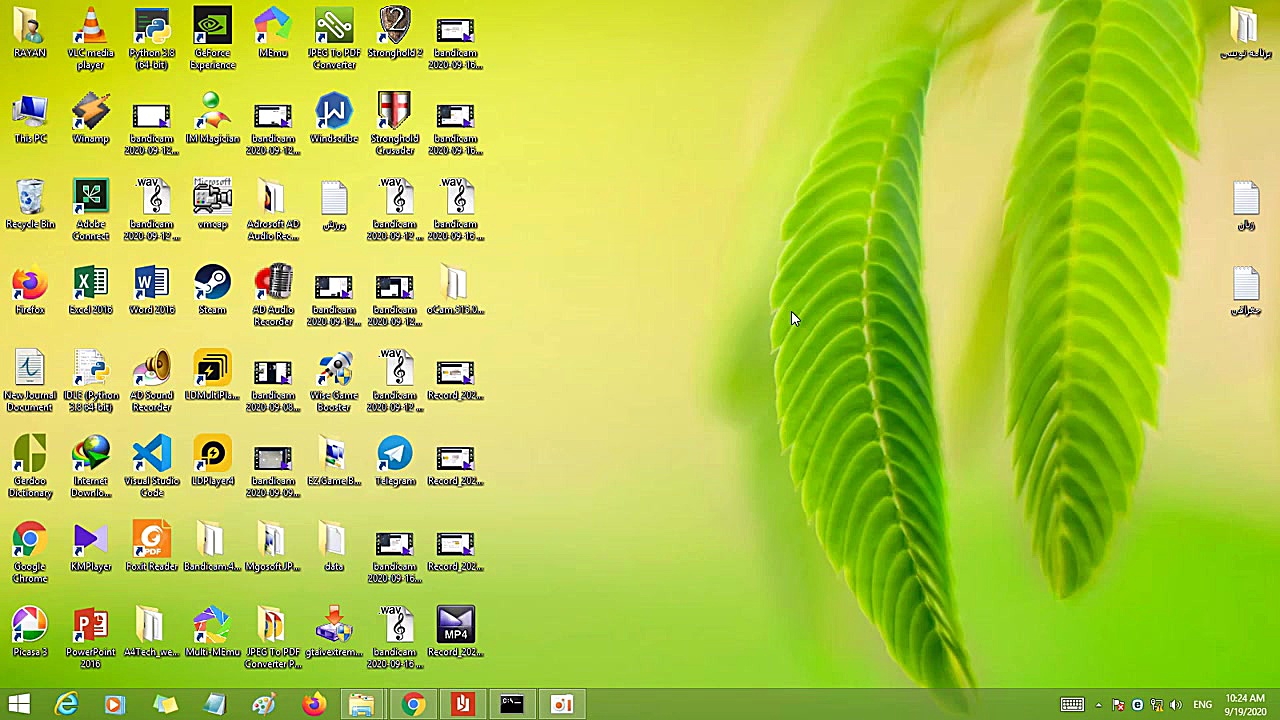
Task: Open the Windscribe VPN icon
Action: click(x=334, y=120)
